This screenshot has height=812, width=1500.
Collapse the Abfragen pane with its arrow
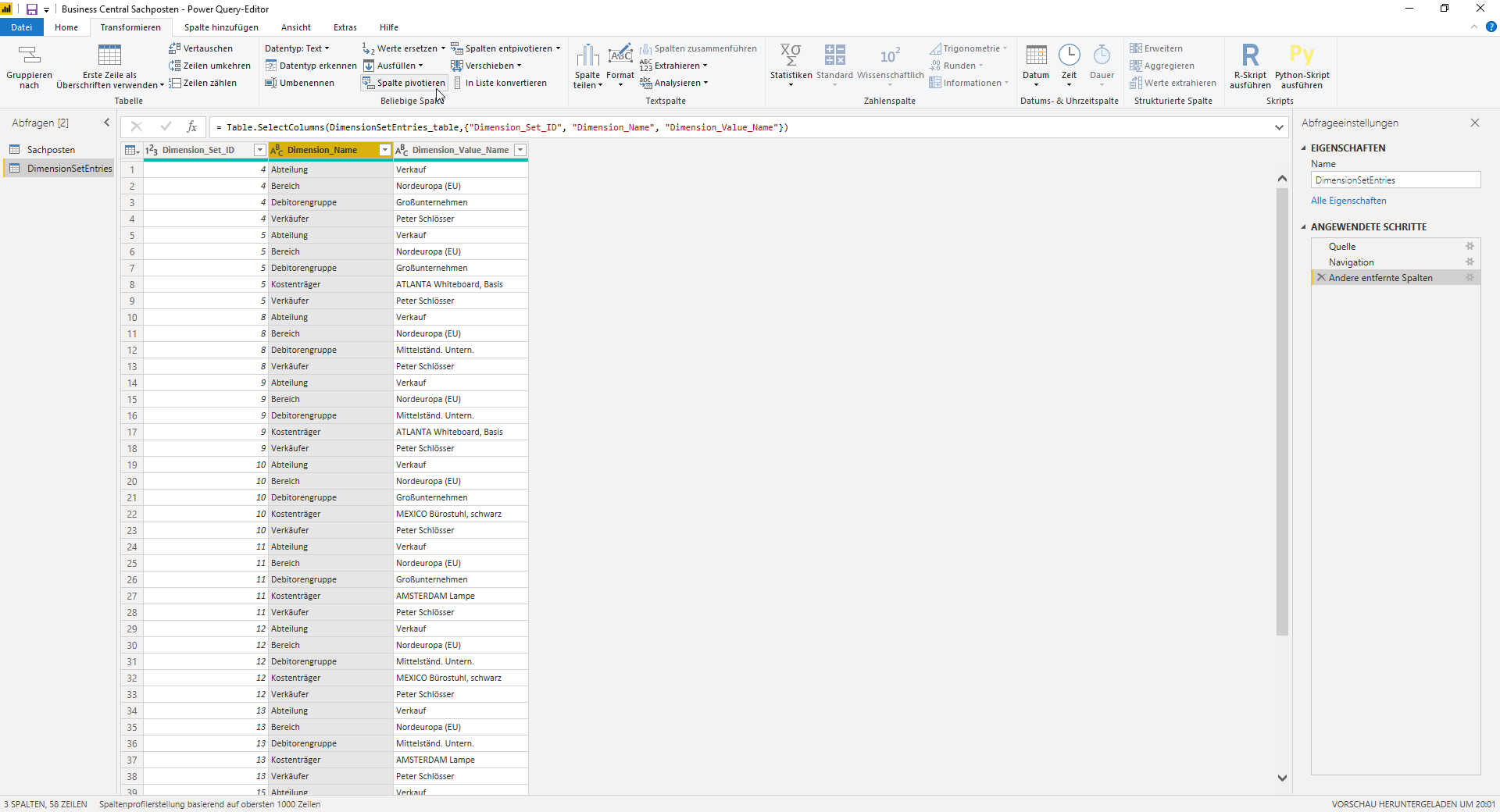(x=107, y=123)
